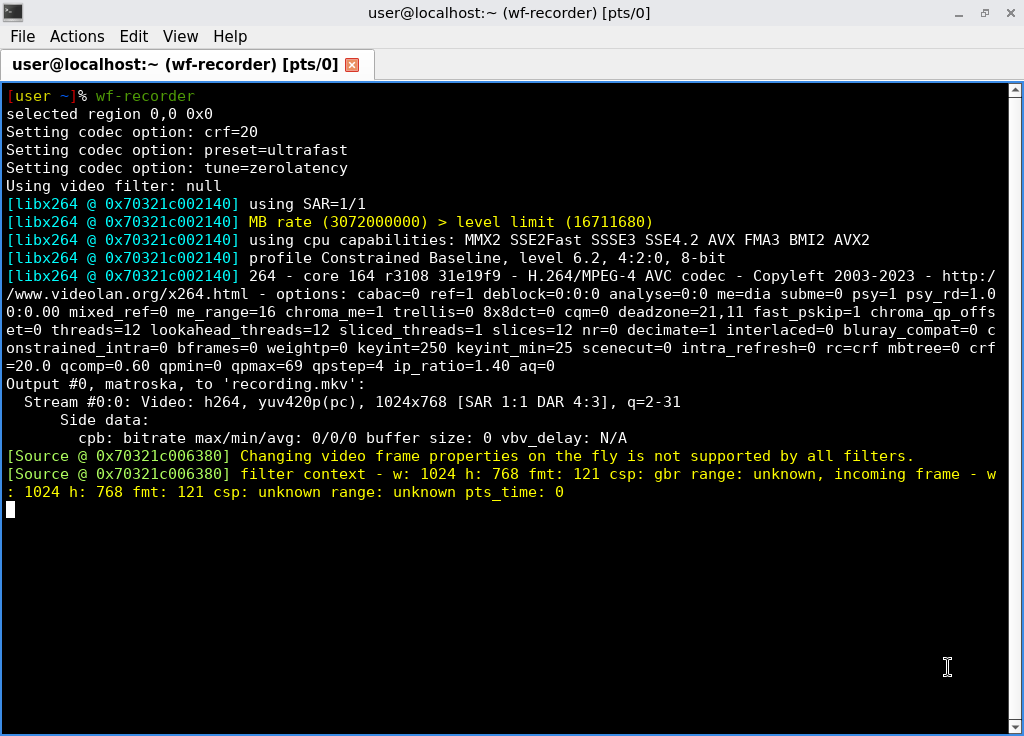Click the terminal icon in title bar
Screen dimensions: 1024x736
click(x=13, y=13)
